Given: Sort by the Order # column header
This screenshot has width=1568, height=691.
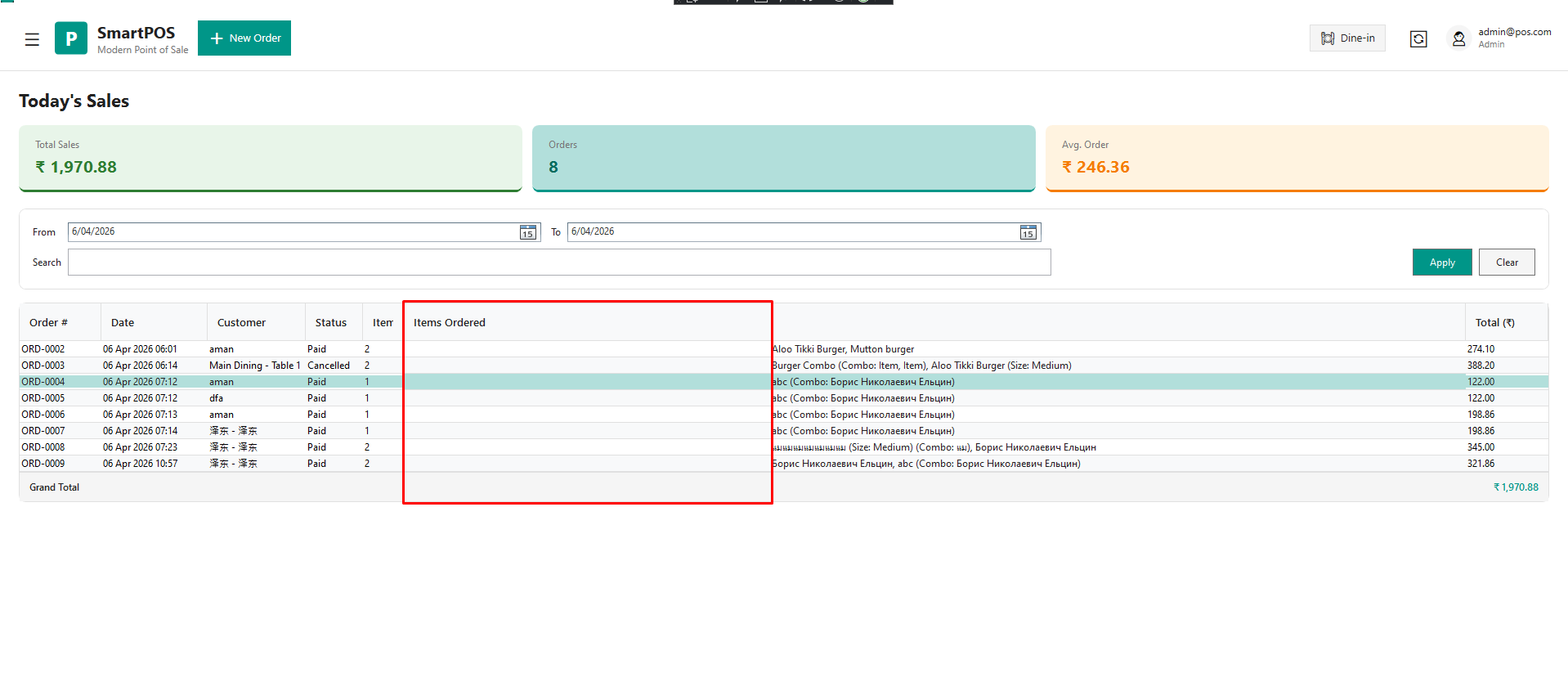Looking at the screenshot, I should (x=49, y=323).
